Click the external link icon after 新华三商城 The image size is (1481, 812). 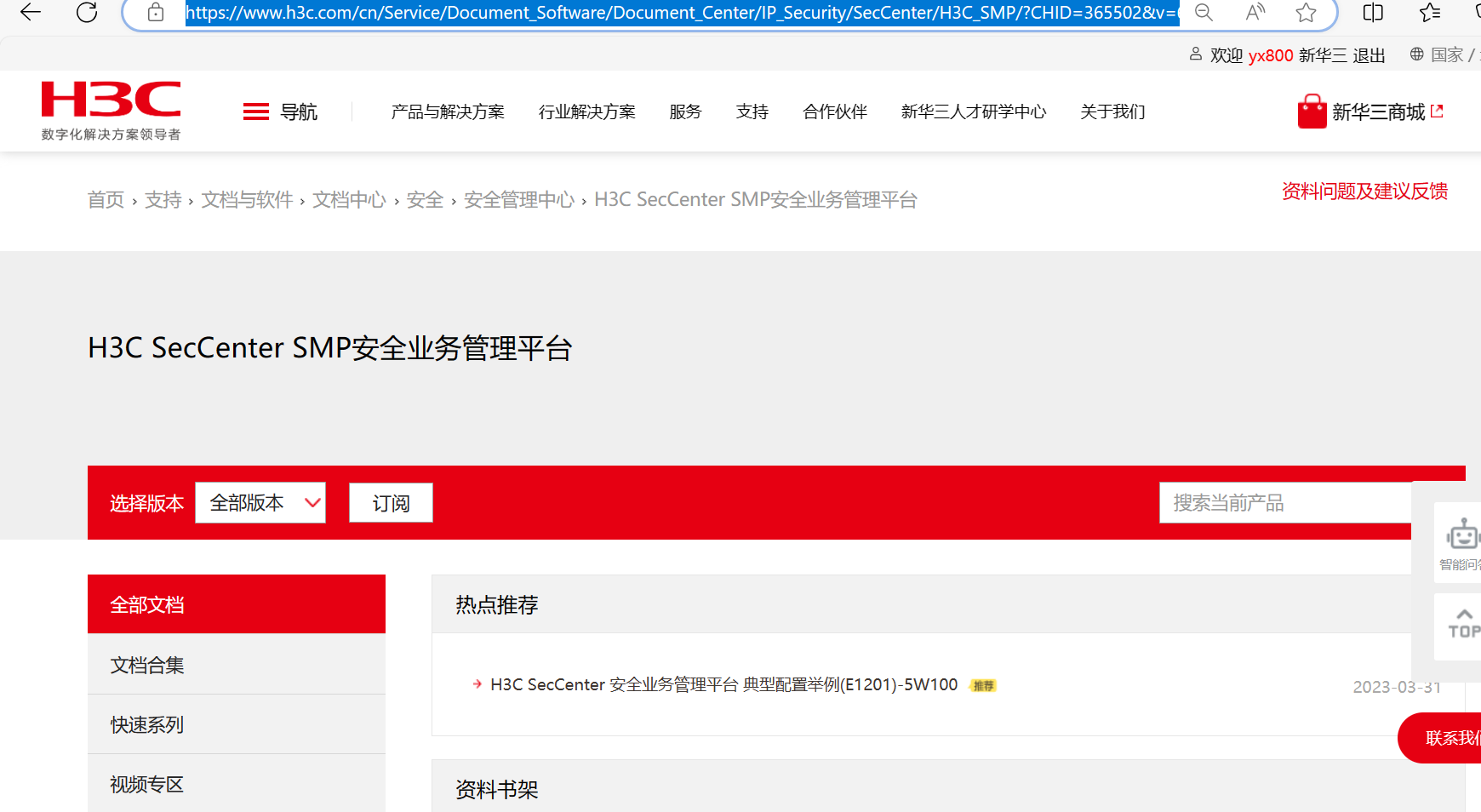tap(1438, 111)
